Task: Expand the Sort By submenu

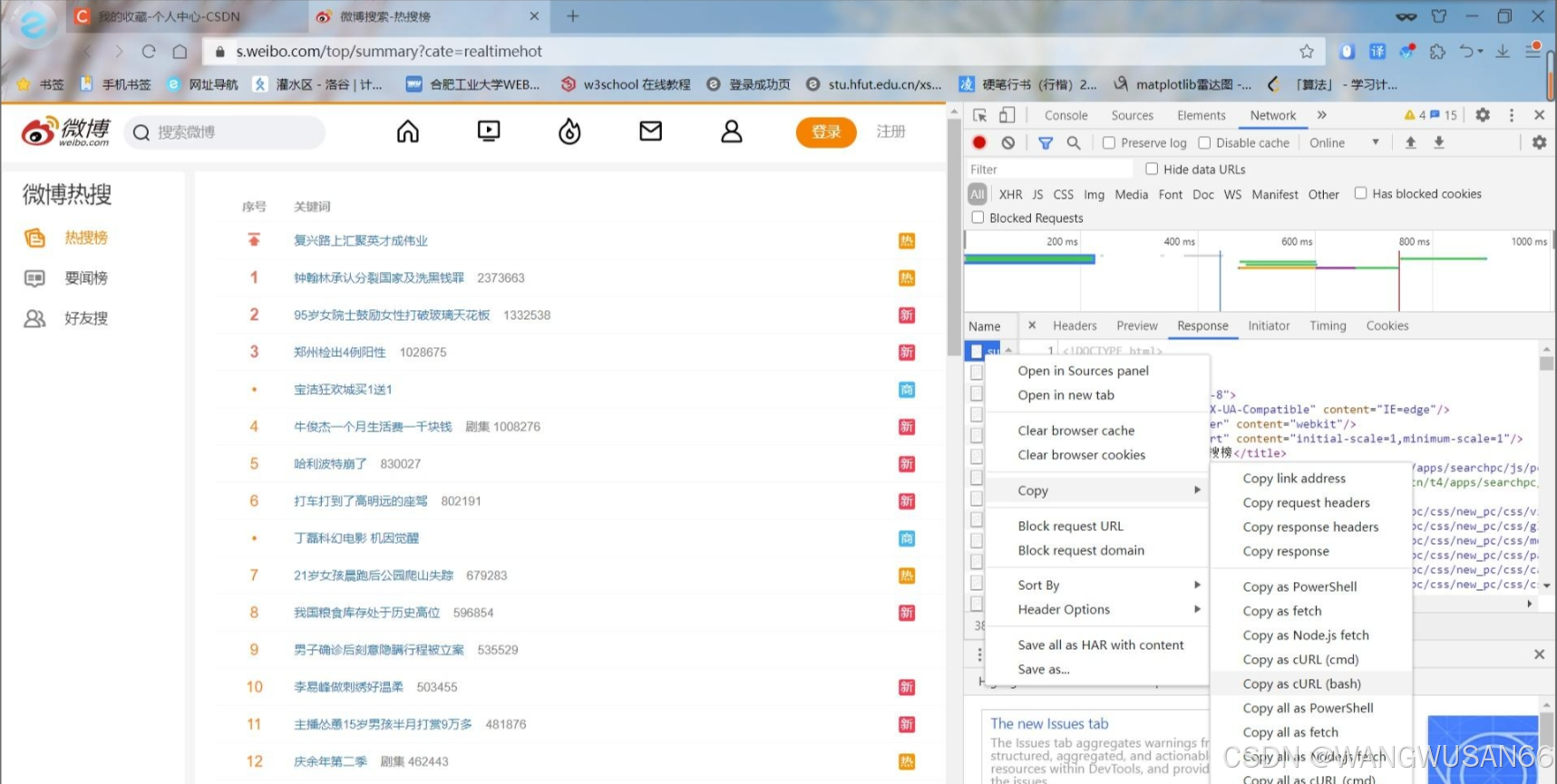Action: point(1097,586)
